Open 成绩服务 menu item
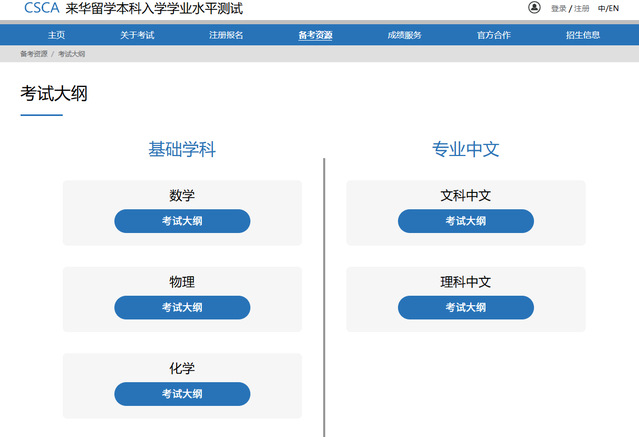Image resolution: width=639 pixels, height=437 pixels. 404,35
